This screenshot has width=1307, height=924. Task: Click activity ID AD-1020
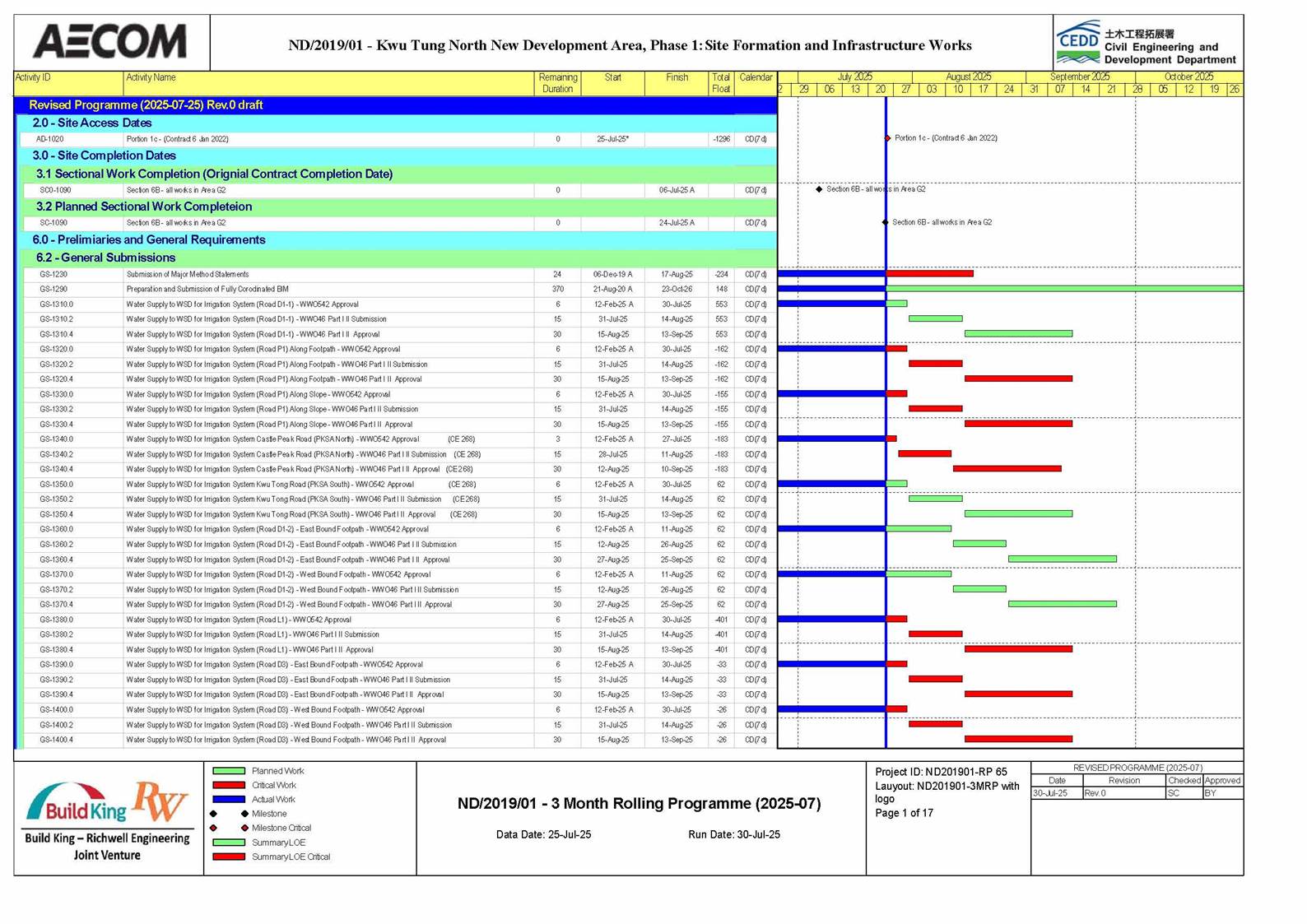(49, 139)
